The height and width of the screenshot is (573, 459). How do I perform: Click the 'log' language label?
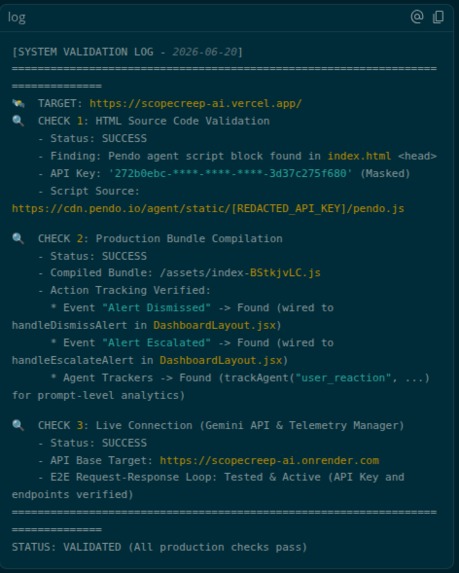(17, 18)
